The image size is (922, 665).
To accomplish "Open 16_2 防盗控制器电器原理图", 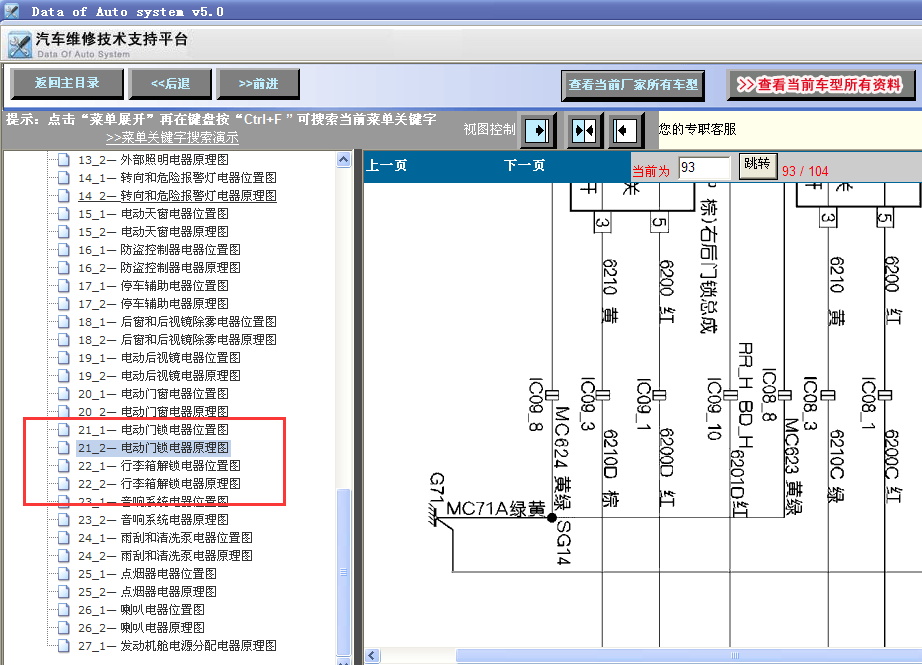I will point(159,268).
